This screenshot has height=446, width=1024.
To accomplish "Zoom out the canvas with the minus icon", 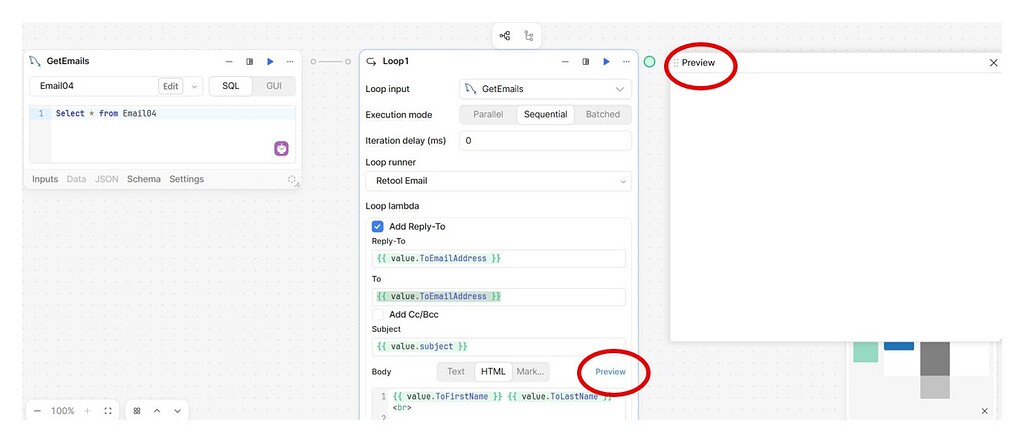I will point(37,411).
